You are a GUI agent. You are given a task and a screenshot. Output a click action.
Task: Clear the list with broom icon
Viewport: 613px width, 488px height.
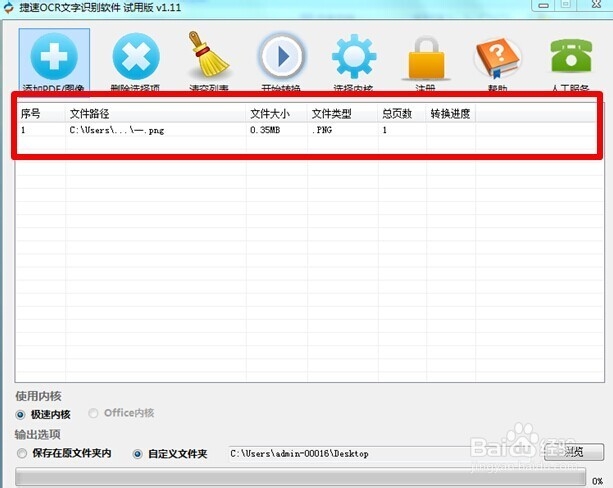click(208, 54)
